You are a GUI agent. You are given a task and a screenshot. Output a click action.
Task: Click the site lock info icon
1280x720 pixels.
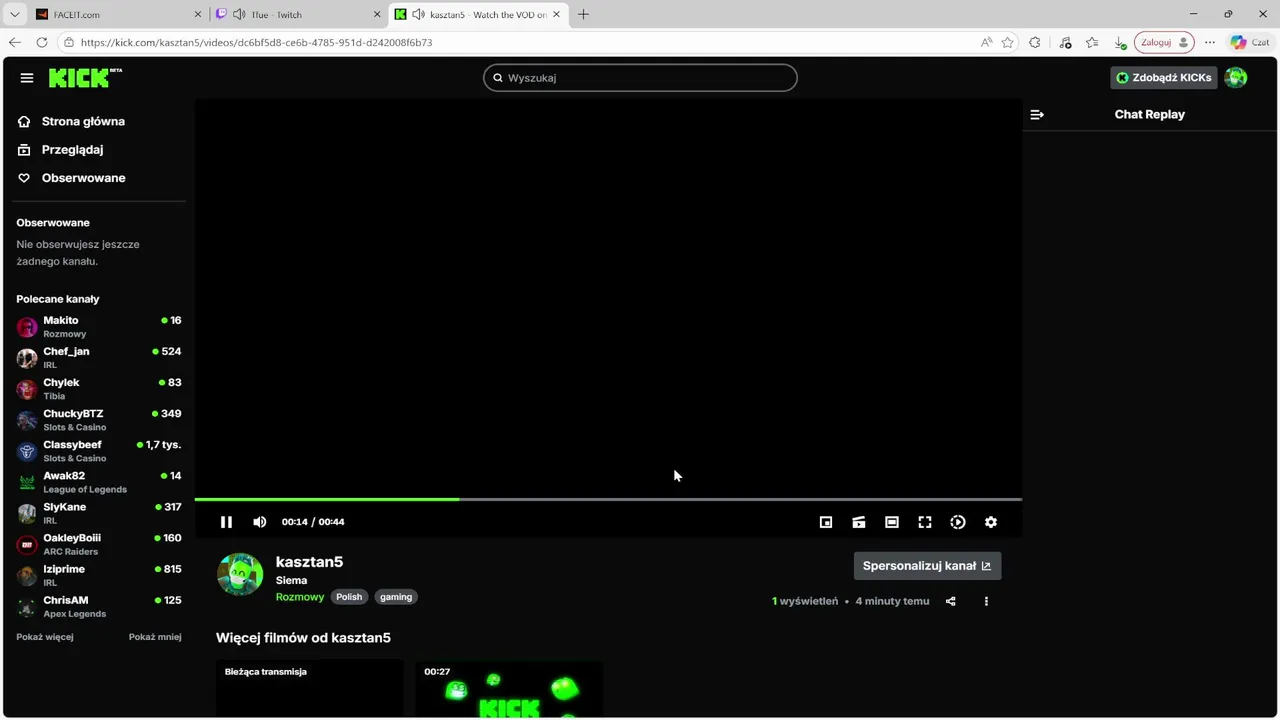pos(69,42)
